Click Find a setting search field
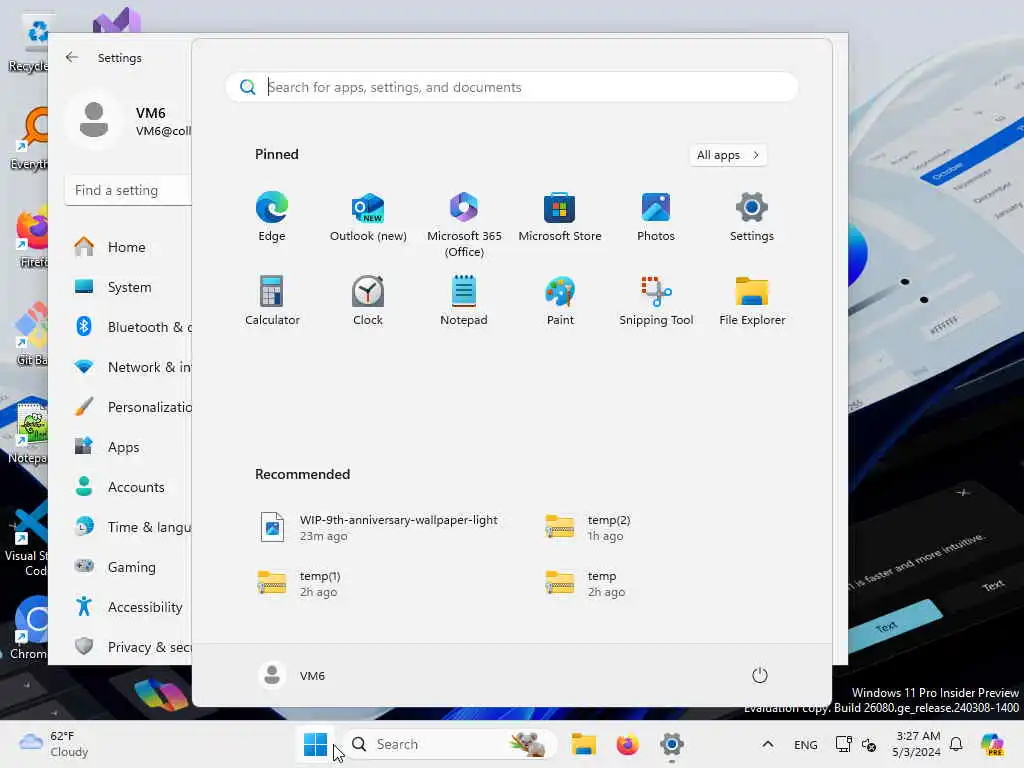The image size is (1024, 768). (128, 190)
